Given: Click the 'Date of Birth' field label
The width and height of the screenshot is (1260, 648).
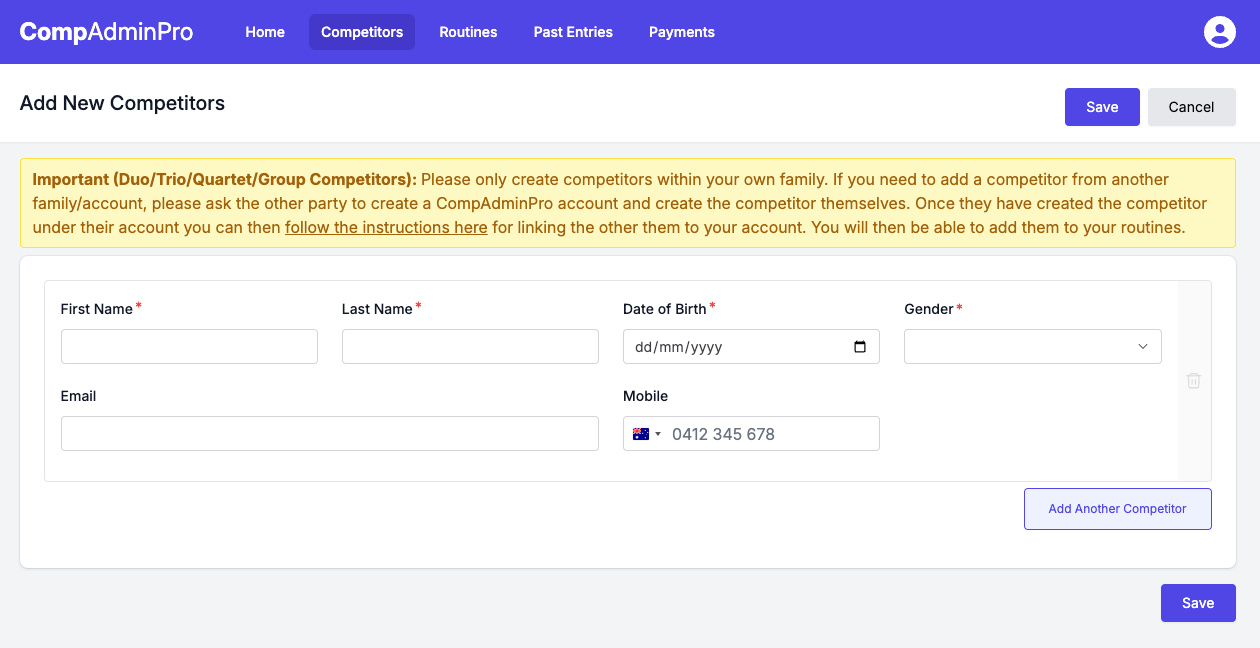Looking at the screenshot, I should tap(665, 309).
